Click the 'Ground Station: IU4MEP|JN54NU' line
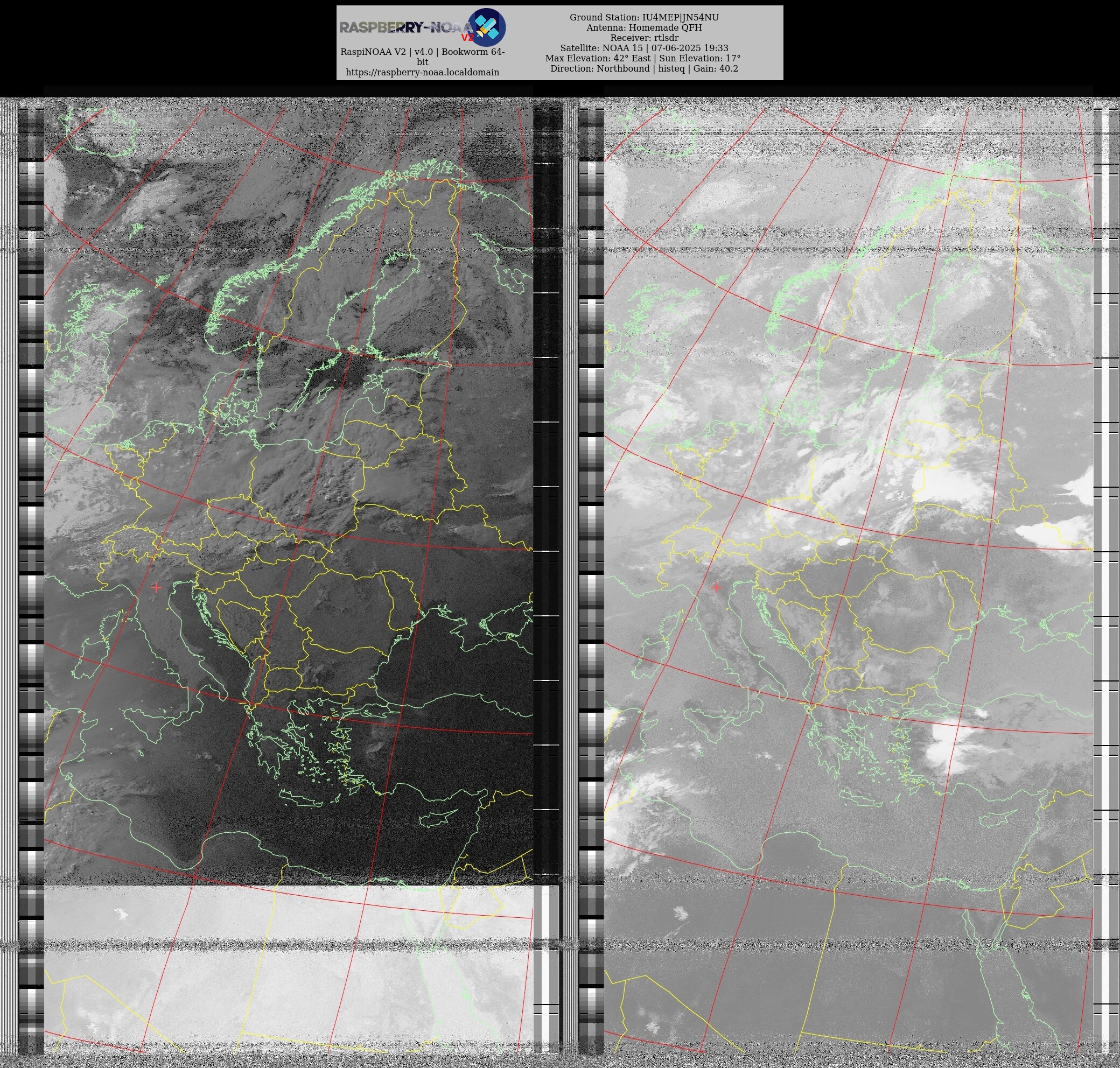Screen dimensions: 1120x1068 coord(644,18)
